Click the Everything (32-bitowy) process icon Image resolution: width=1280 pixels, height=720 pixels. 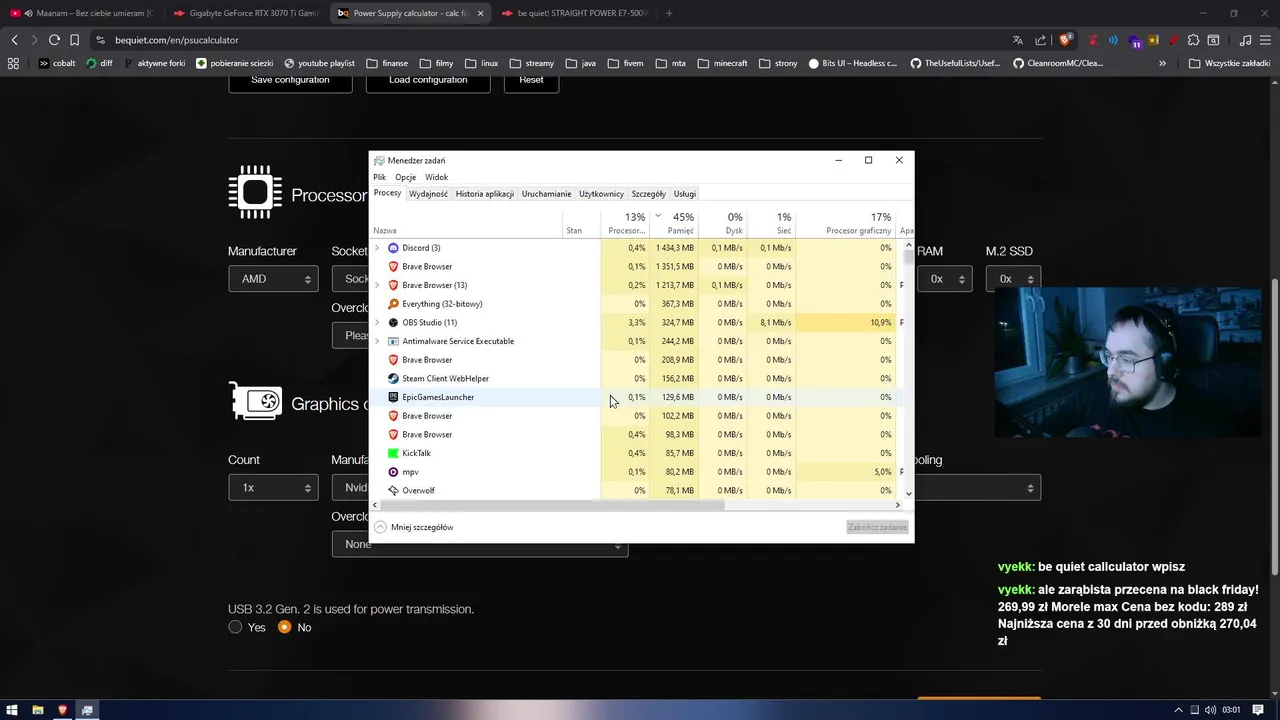pos(393,304)
